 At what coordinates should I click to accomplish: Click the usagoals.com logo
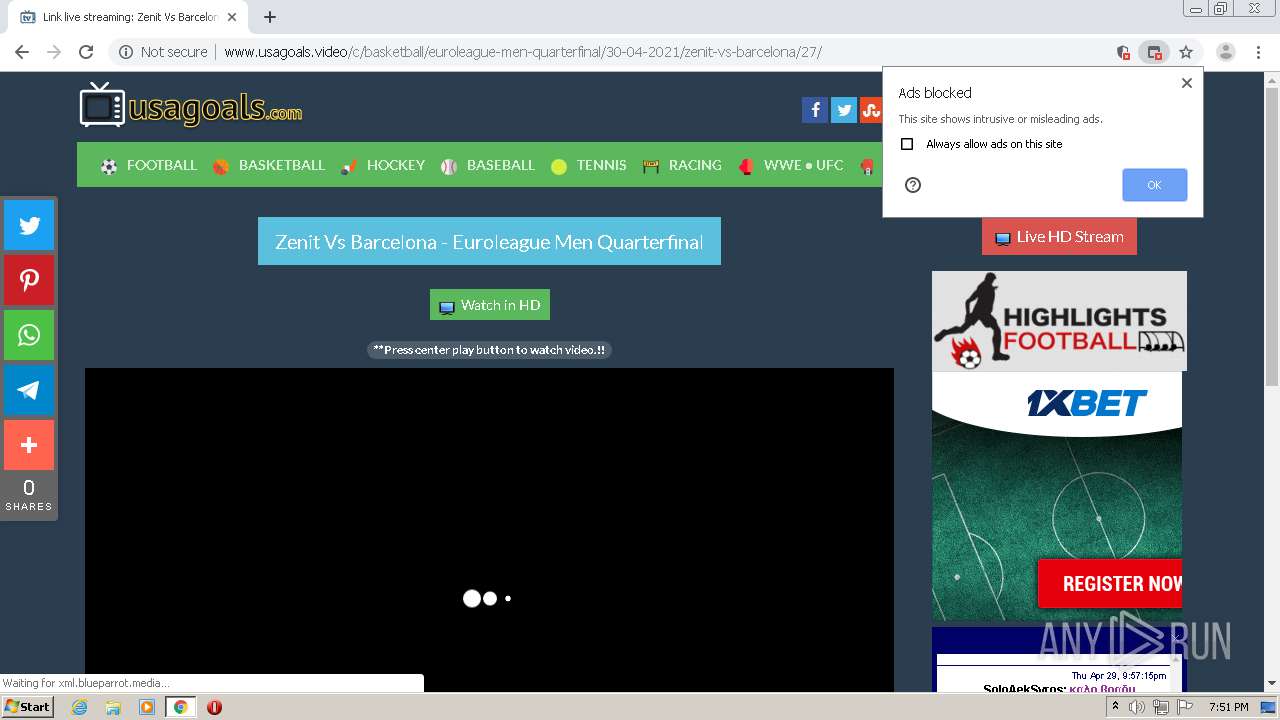(x=191, y=106)
